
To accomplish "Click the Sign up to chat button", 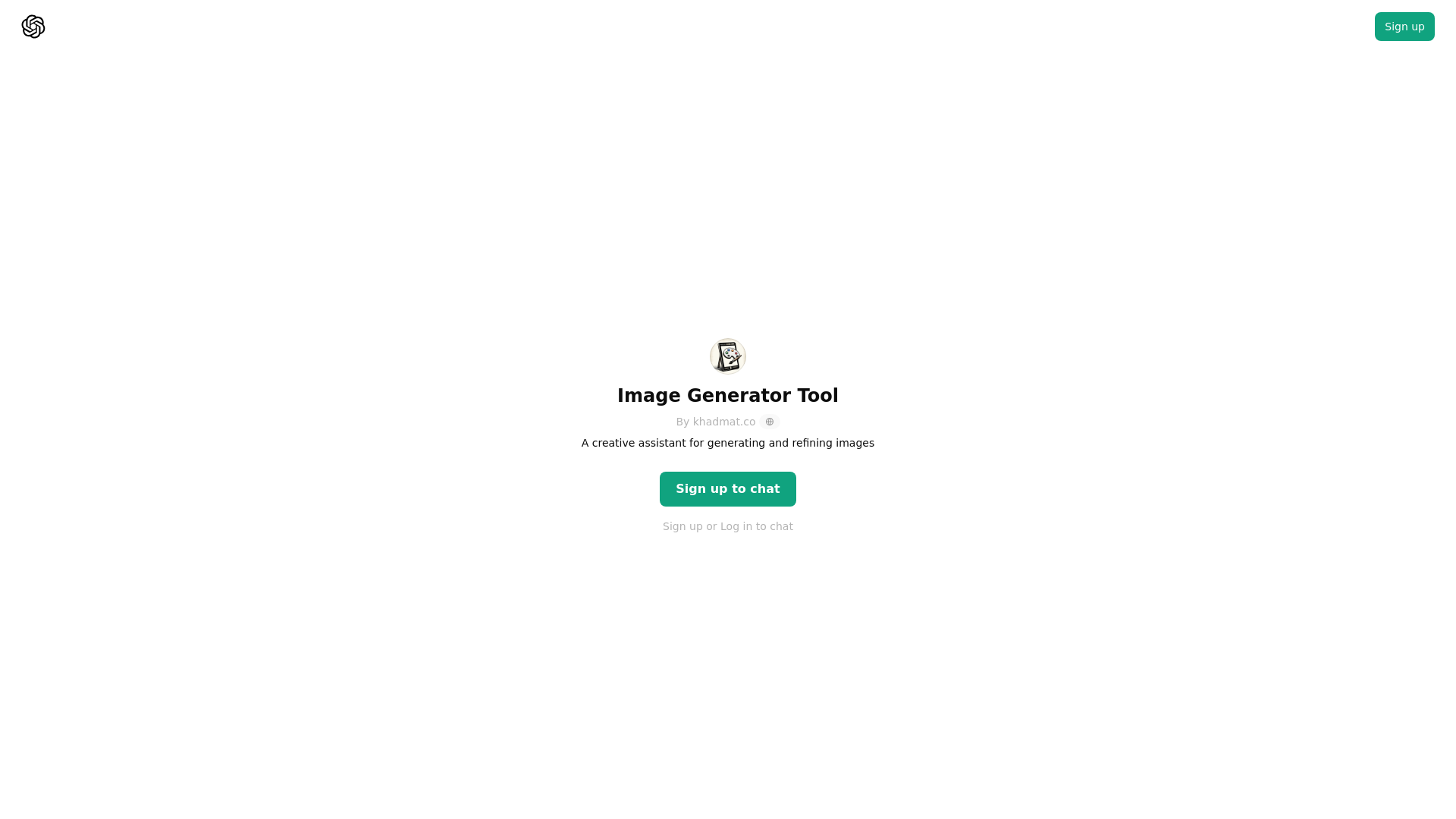I will click(728, 489).
